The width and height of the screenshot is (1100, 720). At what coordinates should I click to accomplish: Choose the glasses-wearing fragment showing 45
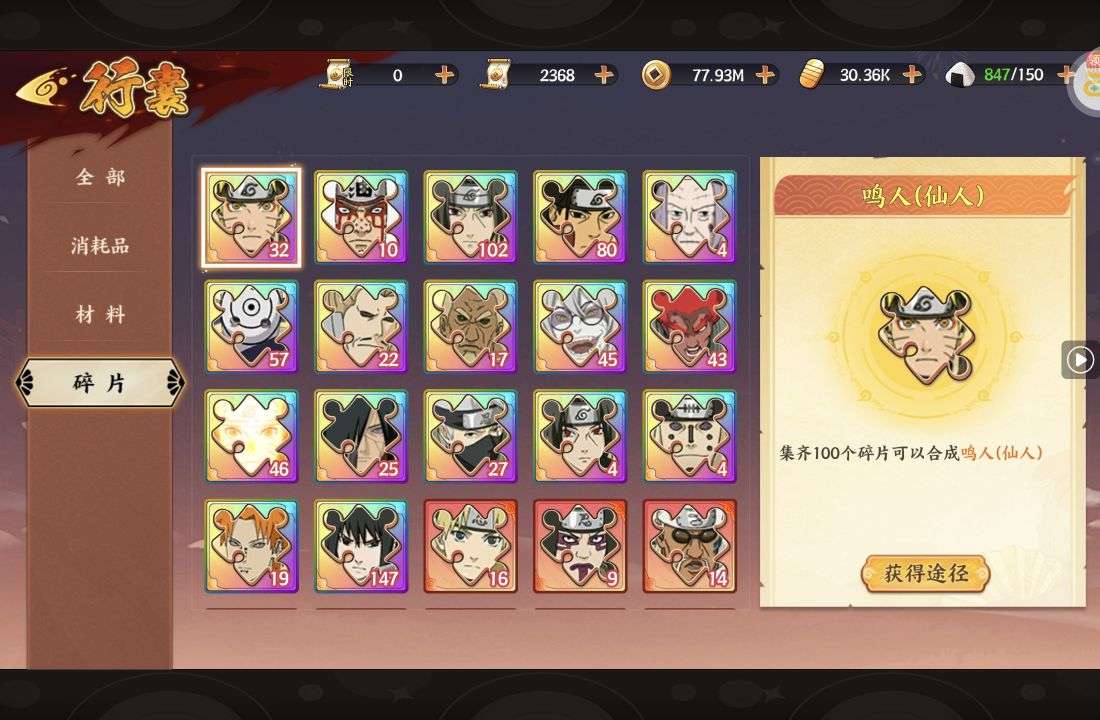[579, 327]
